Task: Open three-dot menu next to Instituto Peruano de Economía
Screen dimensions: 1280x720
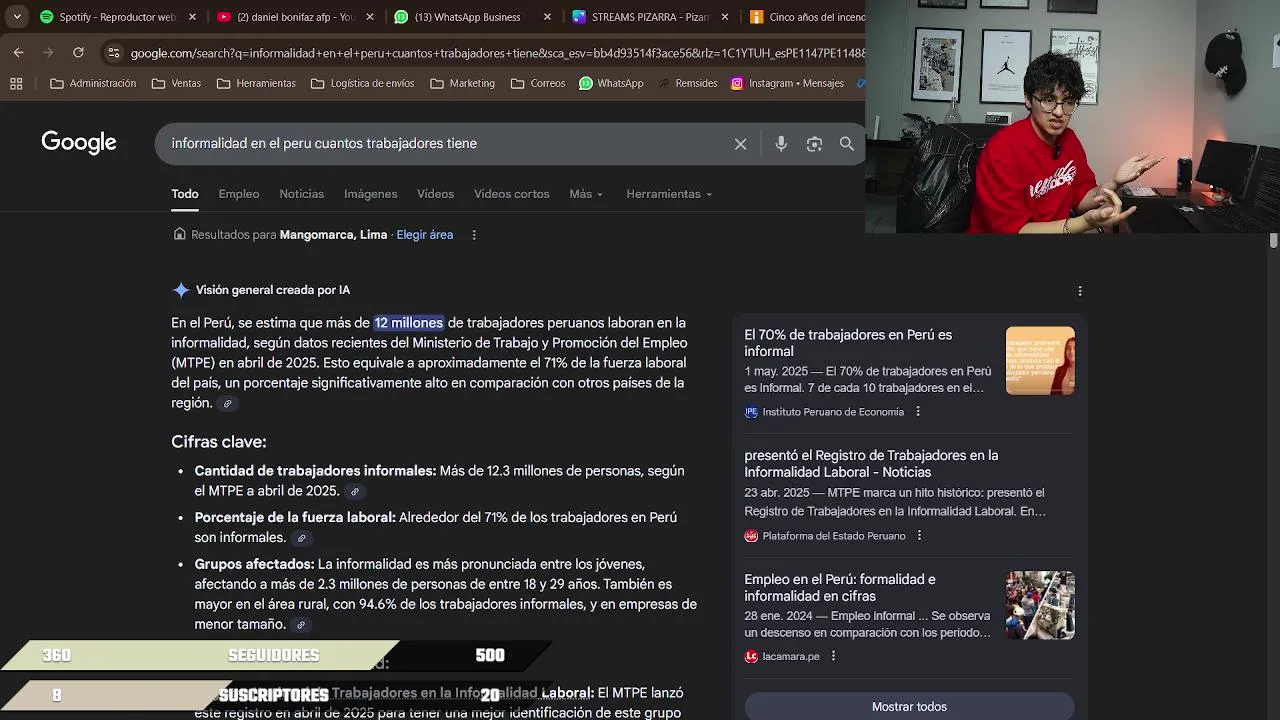Action: click(918, 412)
